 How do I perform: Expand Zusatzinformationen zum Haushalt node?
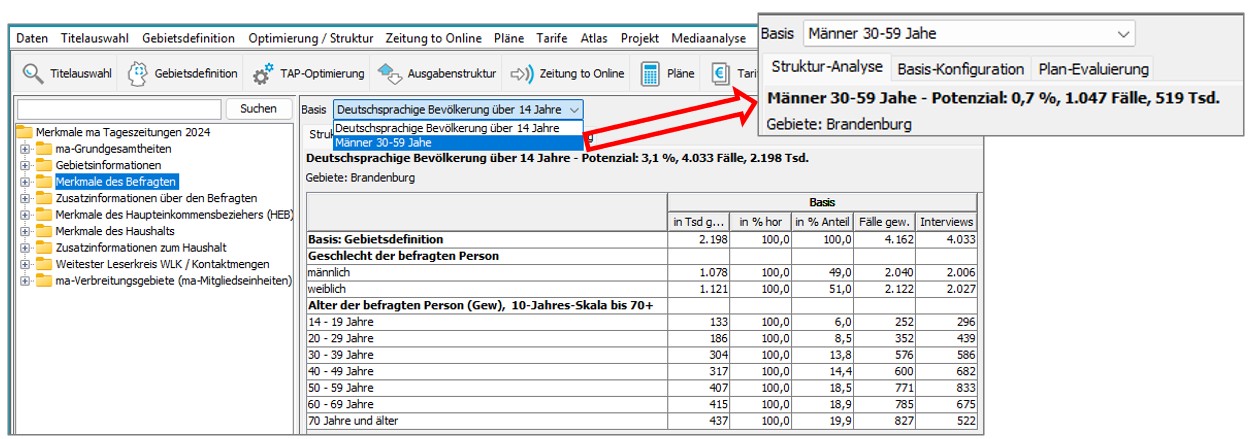pyautogui.click(x=25, y=247)
